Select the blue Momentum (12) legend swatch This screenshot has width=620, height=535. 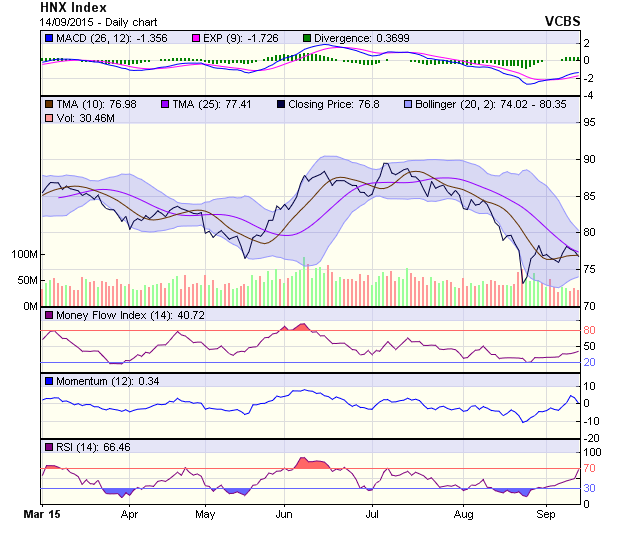pyautogui.click(x=48, y=381)
